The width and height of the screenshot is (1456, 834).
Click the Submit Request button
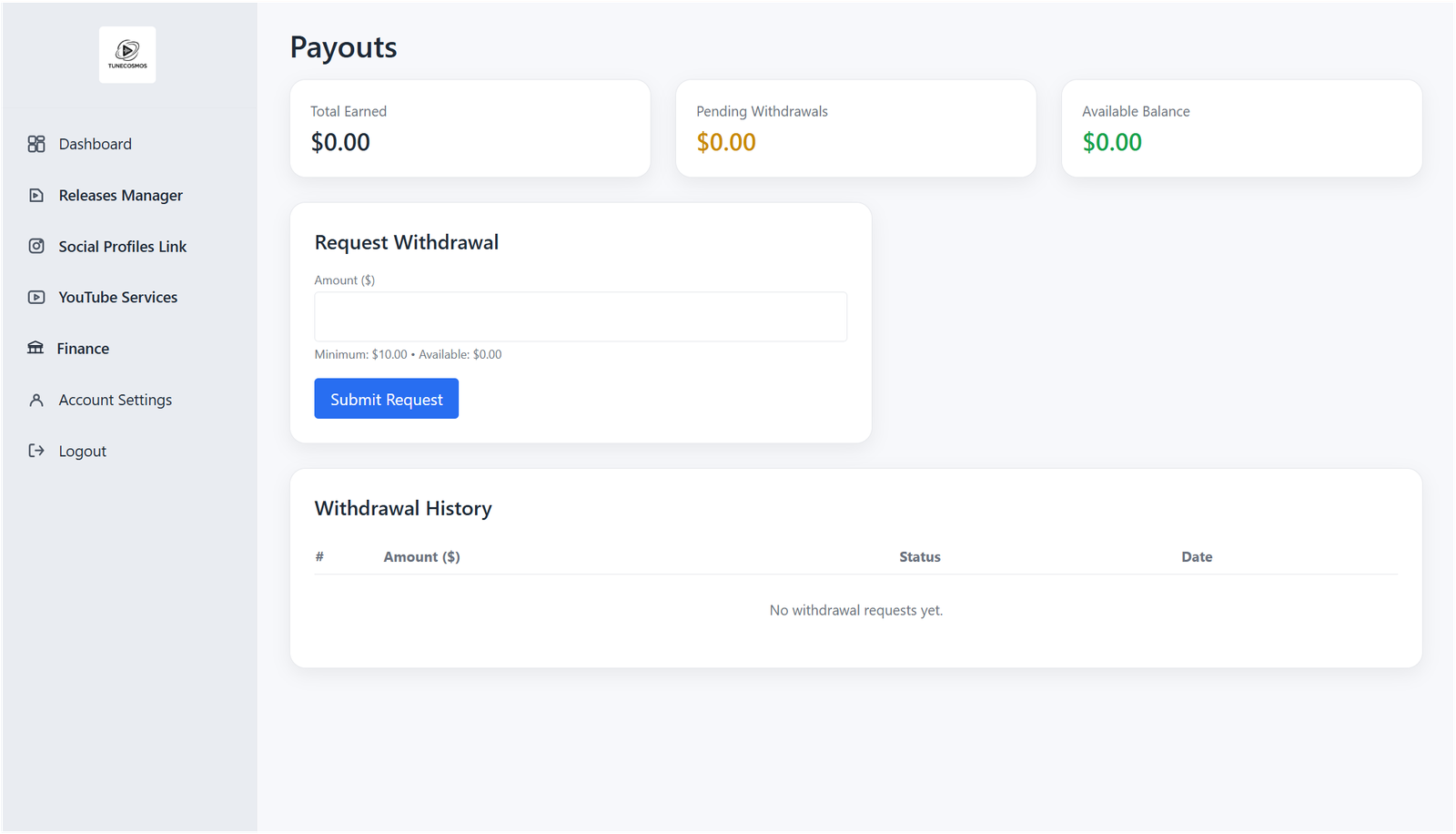386,398
